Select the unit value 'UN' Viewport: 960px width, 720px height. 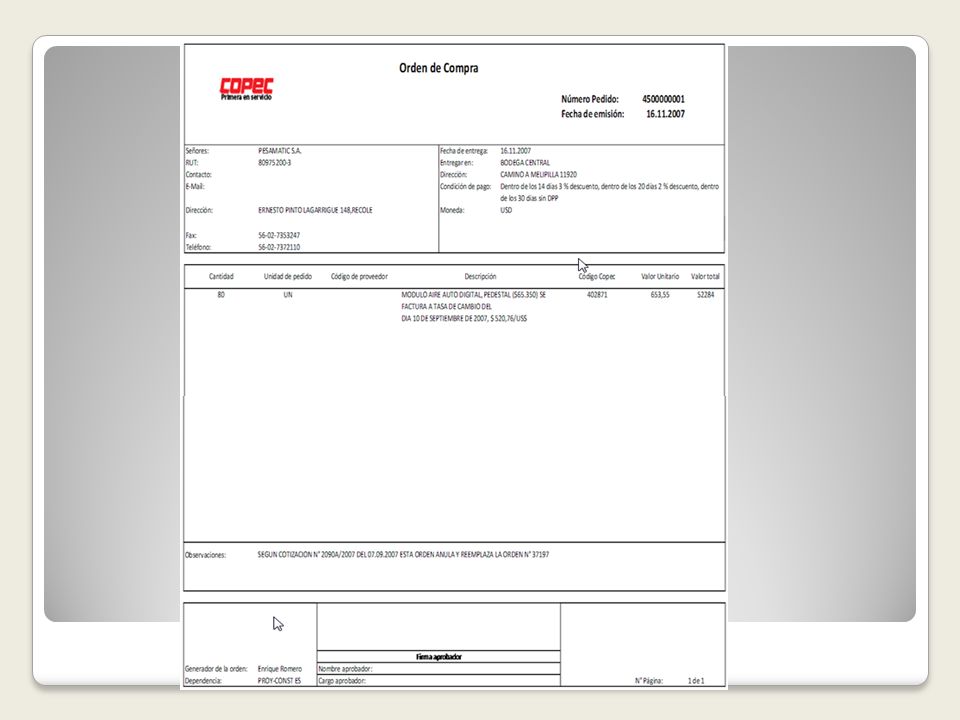288,294
